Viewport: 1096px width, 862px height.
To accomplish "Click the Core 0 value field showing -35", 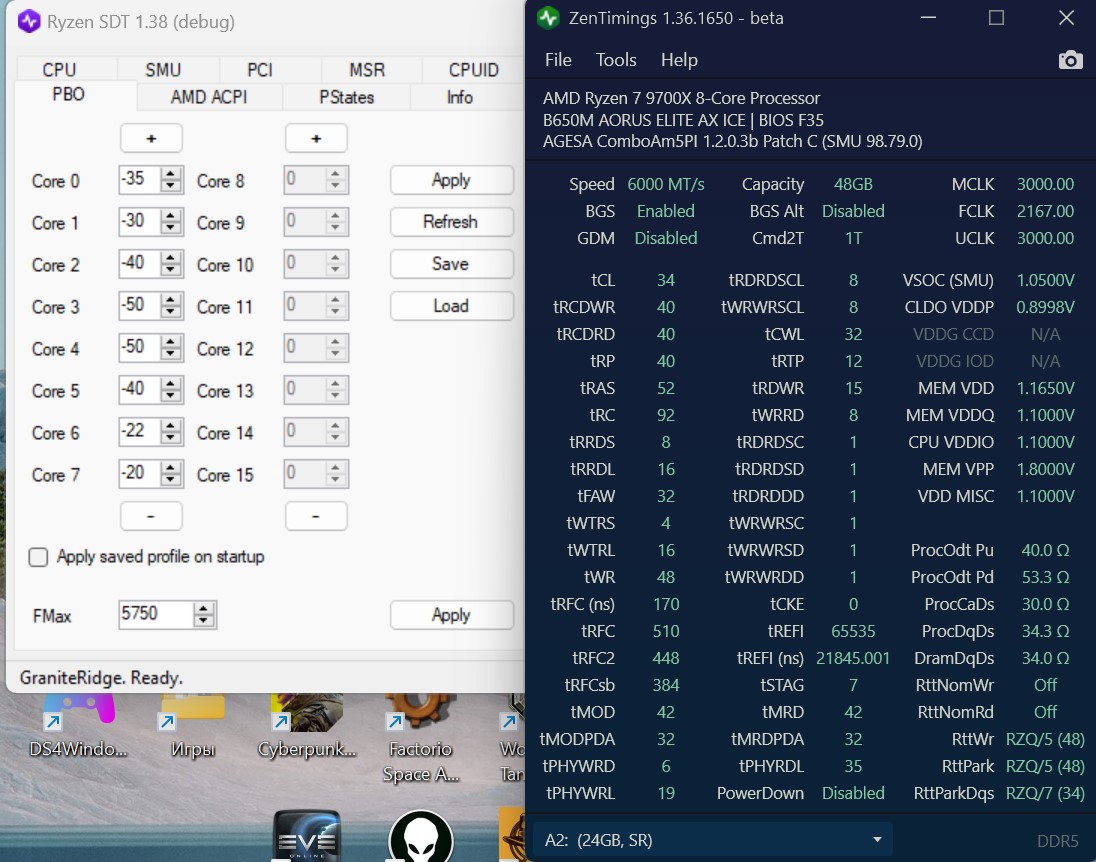I will (139, 180).
